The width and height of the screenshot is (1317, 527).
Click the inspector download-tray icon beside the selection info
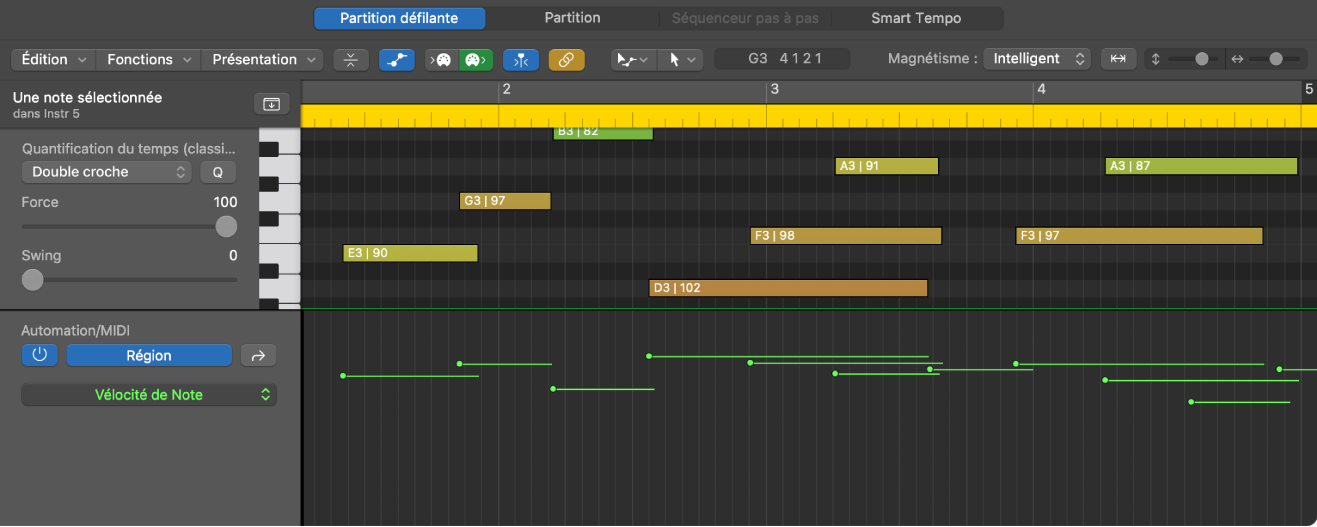[x=271, y=104]
